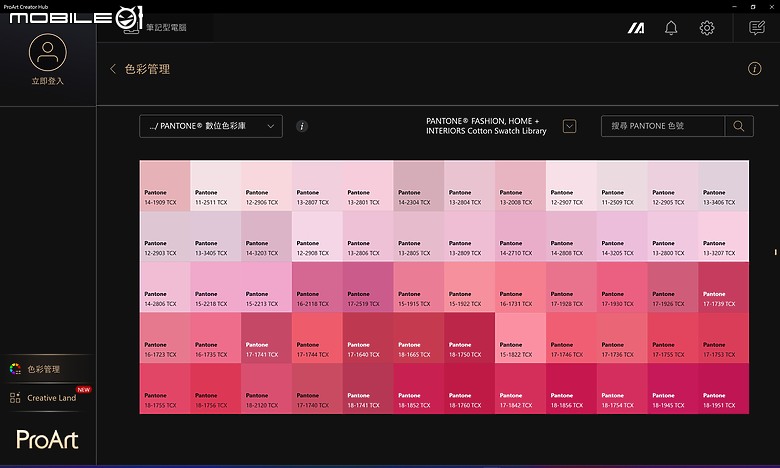Screen dimensions: 780x468
Task: Choose Pantone 13-2804 TCX color
Action: [x=469, y=186]
